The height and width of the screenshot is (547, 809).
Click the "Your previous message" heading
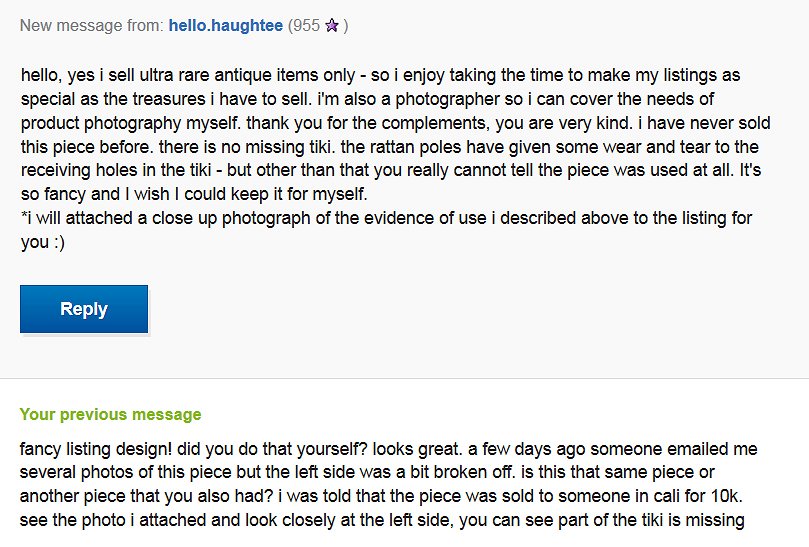coord(110,414)
